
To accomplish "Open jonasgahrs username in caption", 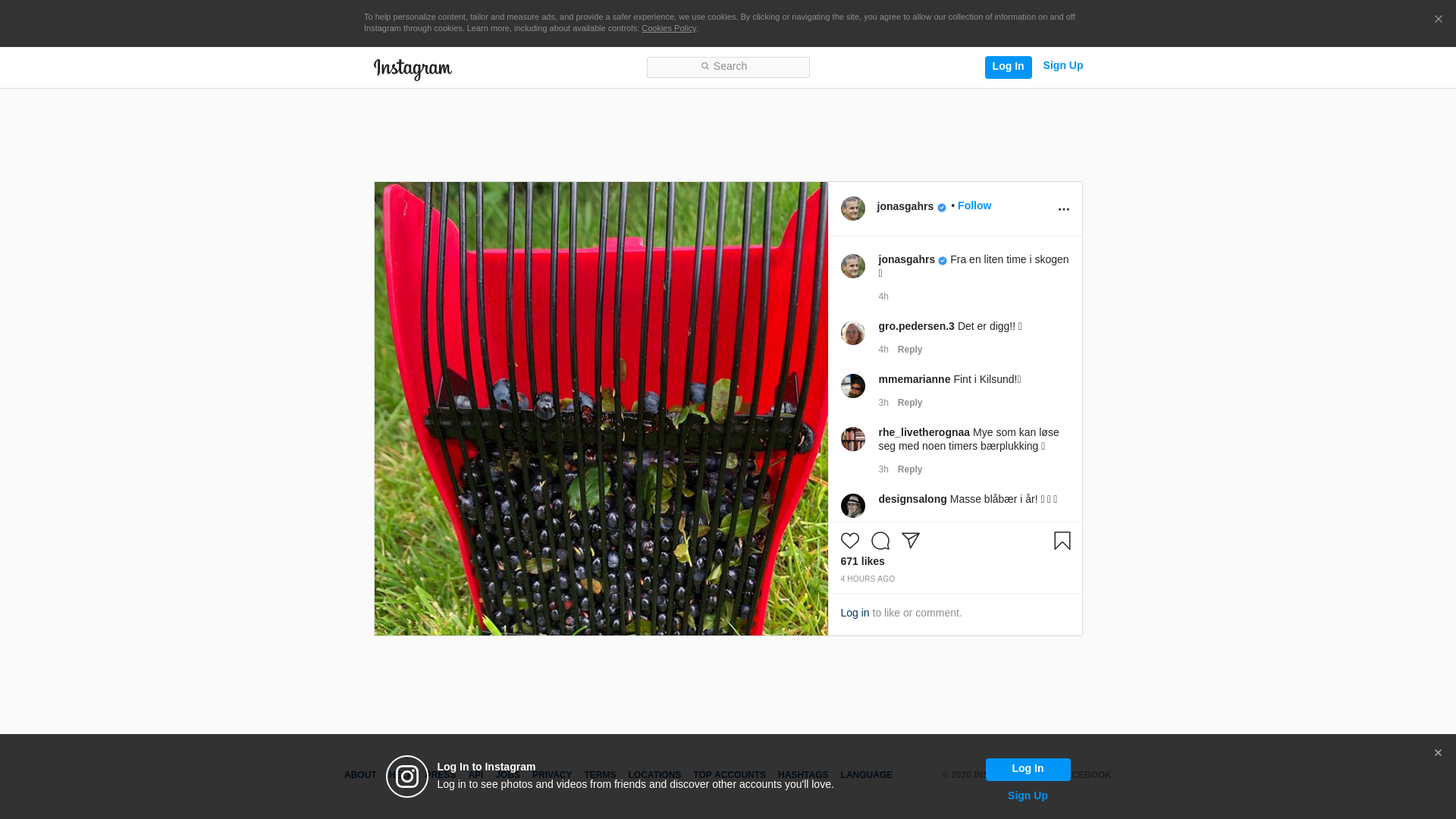I will 906,259.
